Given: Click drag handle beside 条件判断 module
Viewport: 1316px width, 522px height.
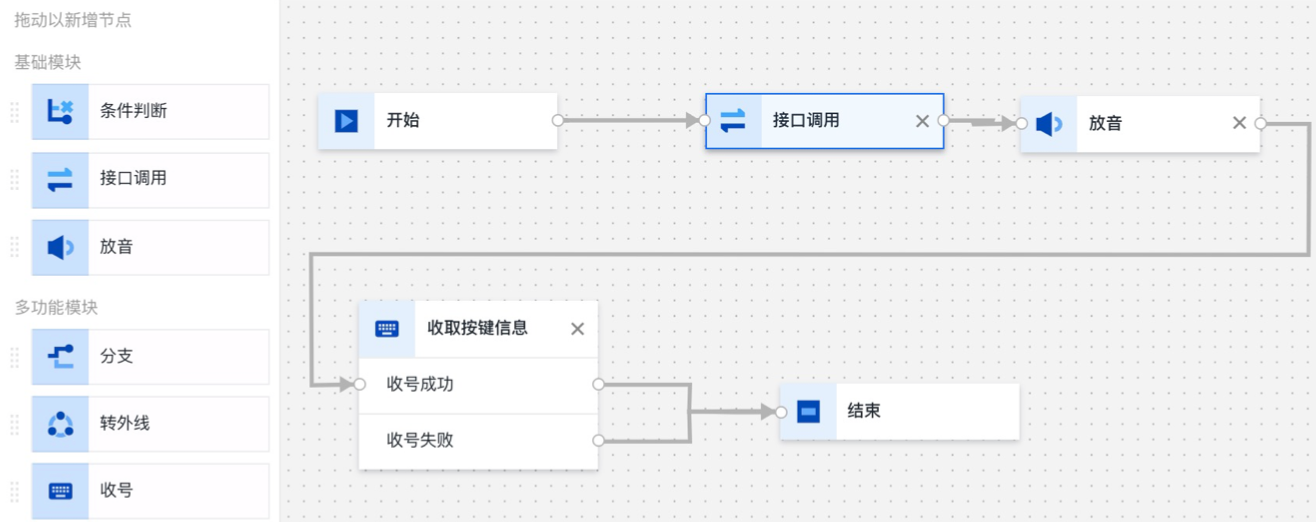Looking at the screenshot, I should (x=15, y=111).
